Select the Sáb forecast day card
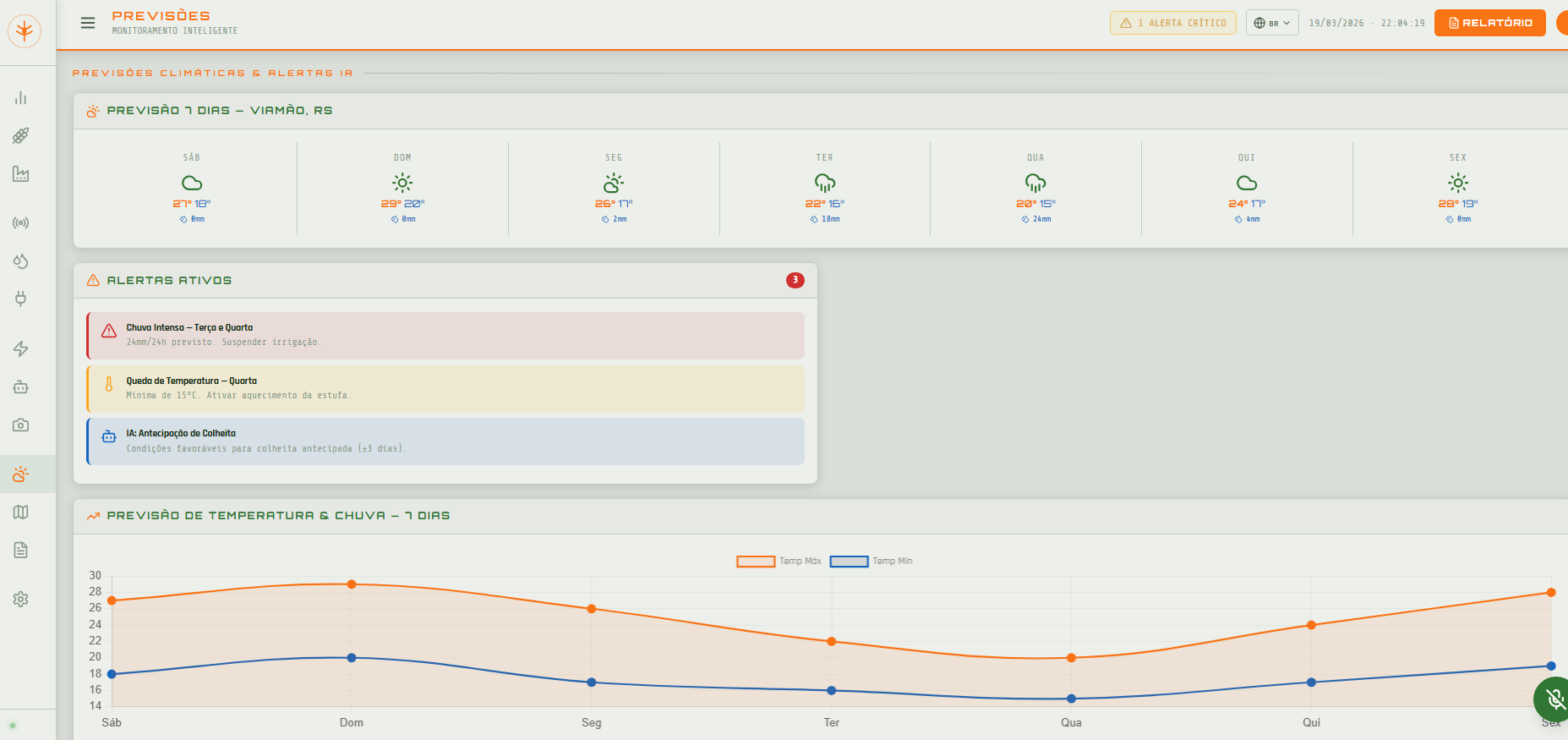This screenshot has width=1568, height=740. (x=192, y=189)
